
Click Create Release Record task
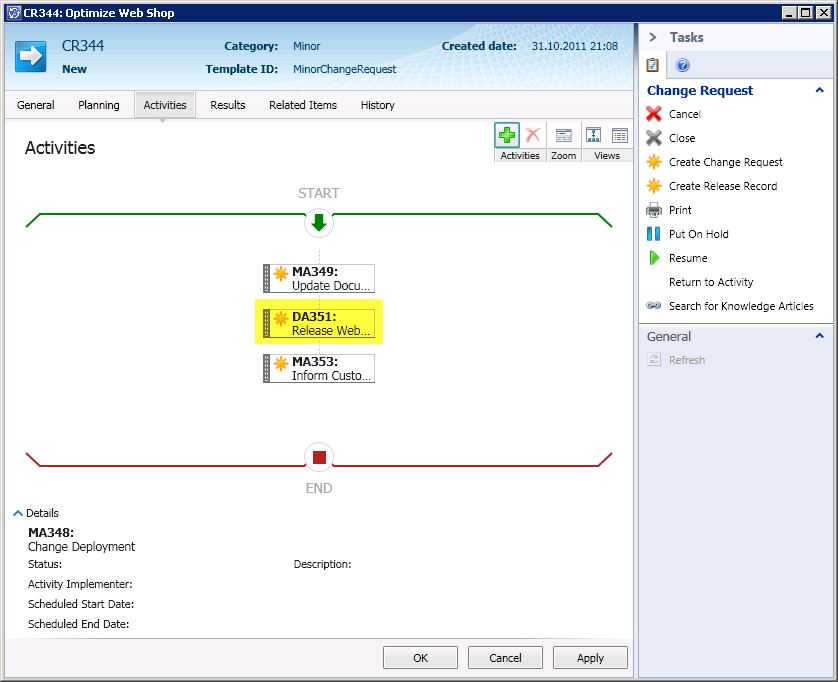(722, 186)
